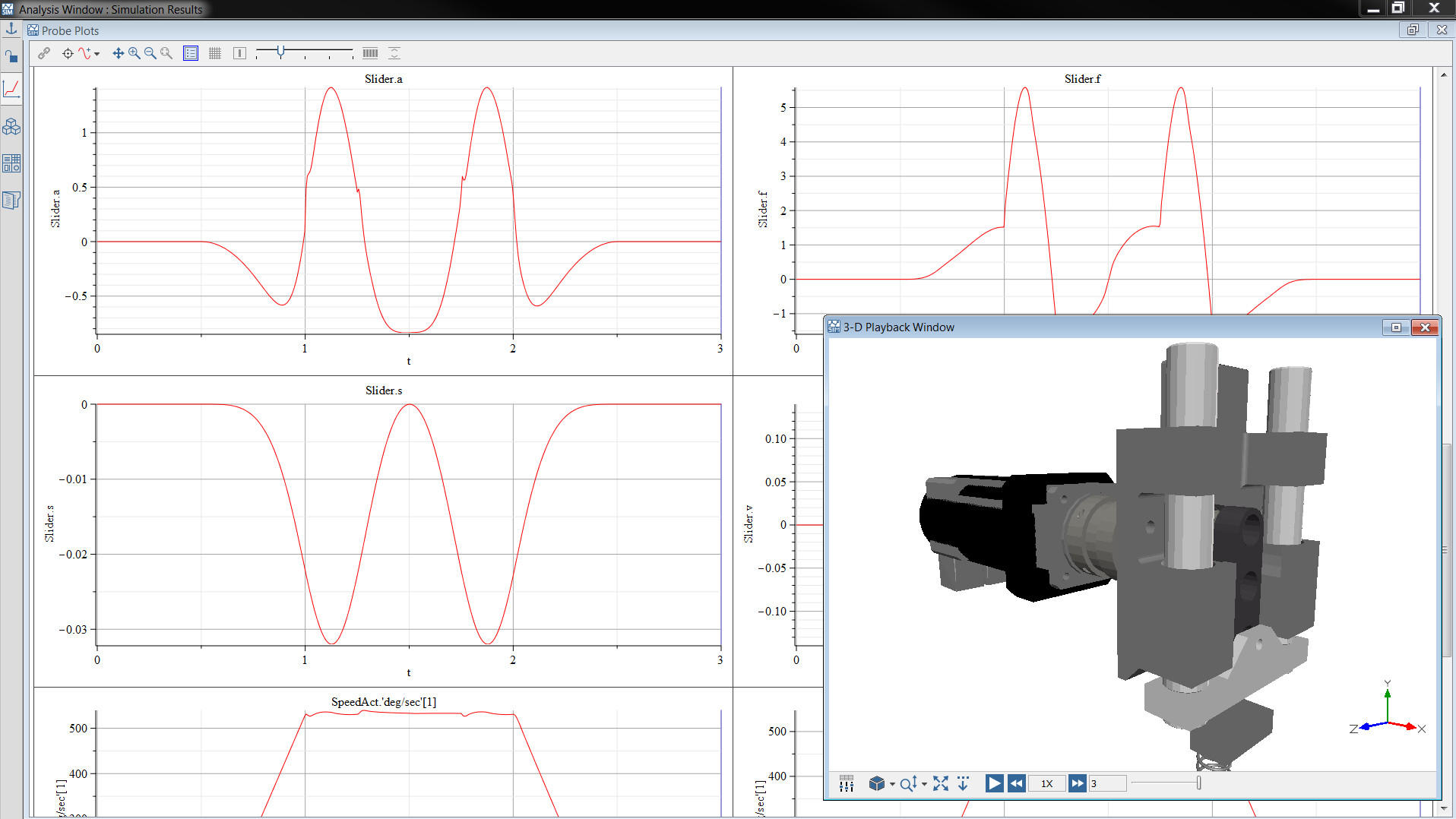Toggle grid lines on the plots
Viewport: 1456px width, 819px height.
(215, 53)
